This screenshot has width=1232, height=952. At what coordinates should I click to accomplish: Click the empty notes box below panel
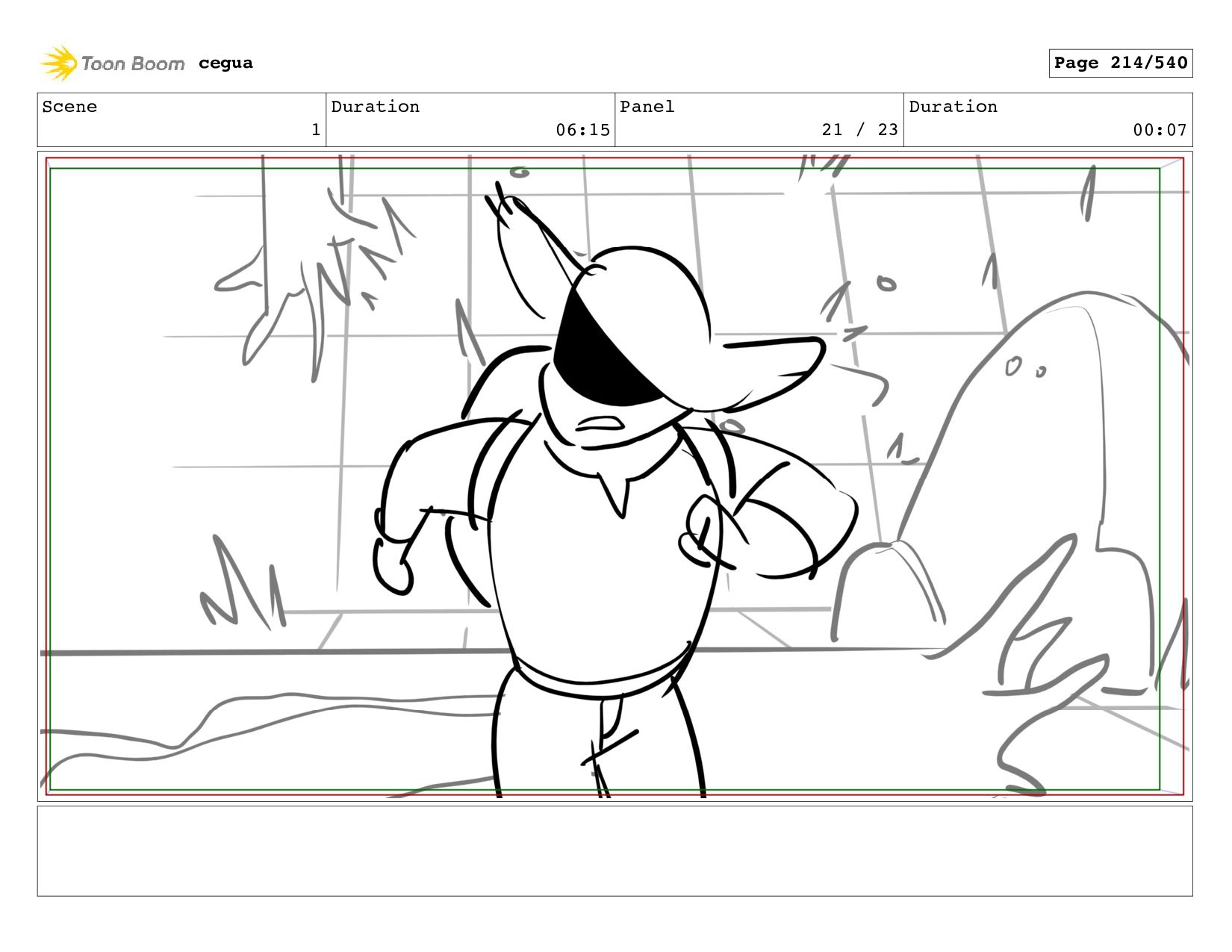point(615,850)
